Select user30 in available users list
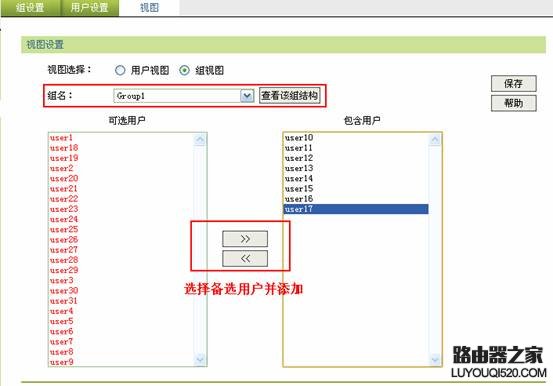Image resolution: width=553 pixels, height=386 pixels. coord(122,291)
